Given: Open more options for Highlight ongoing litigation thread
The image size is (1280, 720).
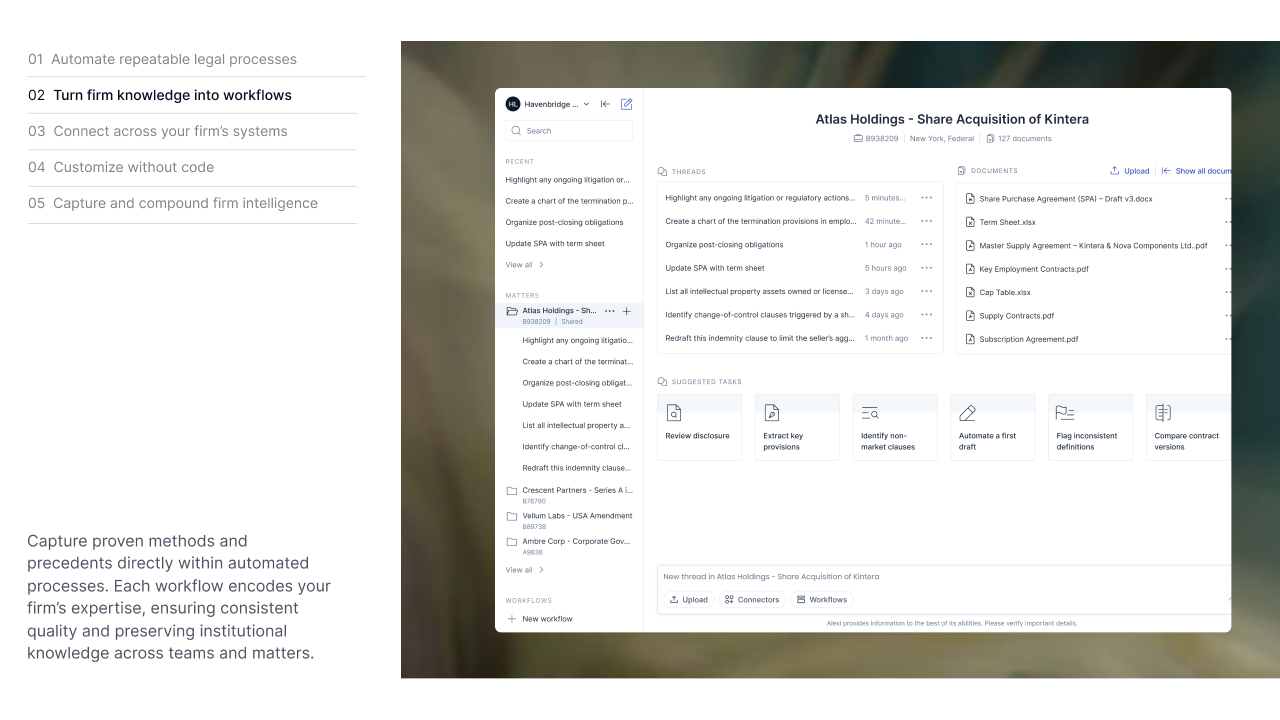Looking at the screenshot, I should coord(926,198).
